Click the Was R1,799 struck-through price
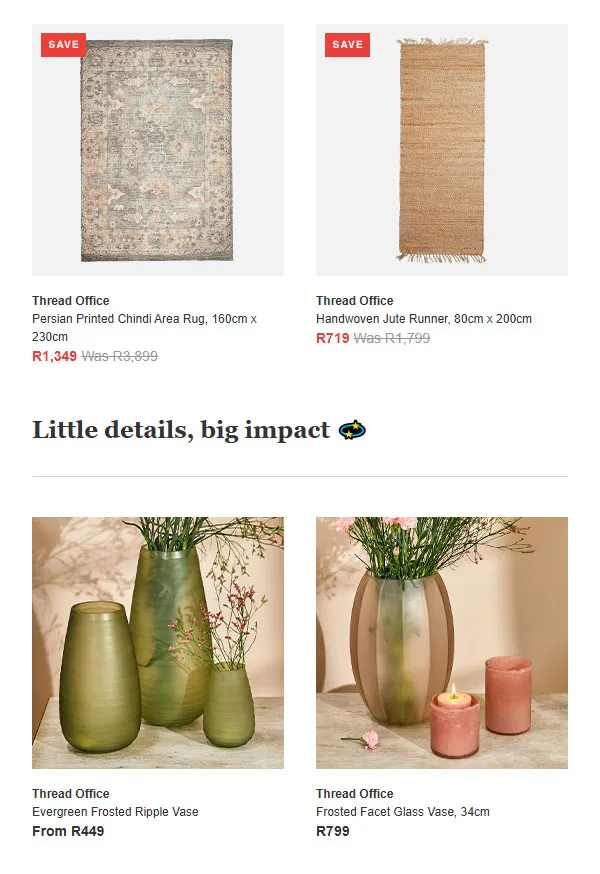This screenshot has width=600, height=874. (x=392, y=338)
